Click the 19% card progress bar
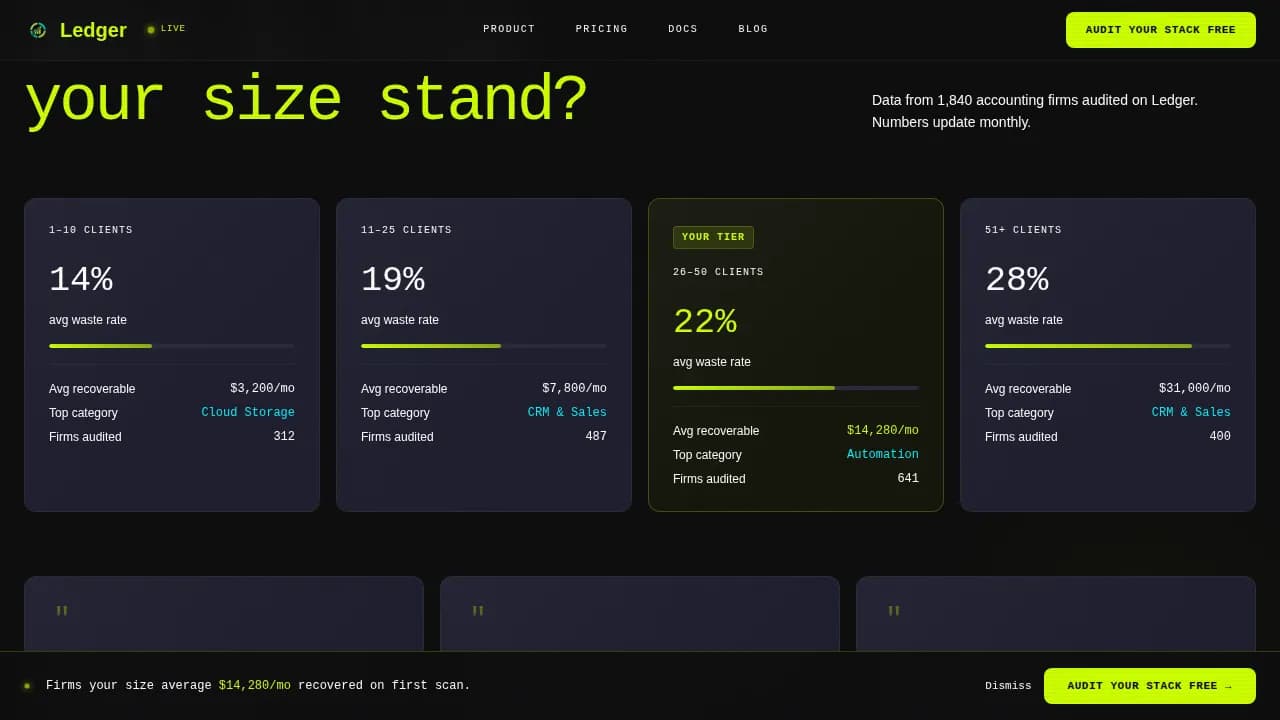This screenshot has height=720, width=1280. click(484, 346)
